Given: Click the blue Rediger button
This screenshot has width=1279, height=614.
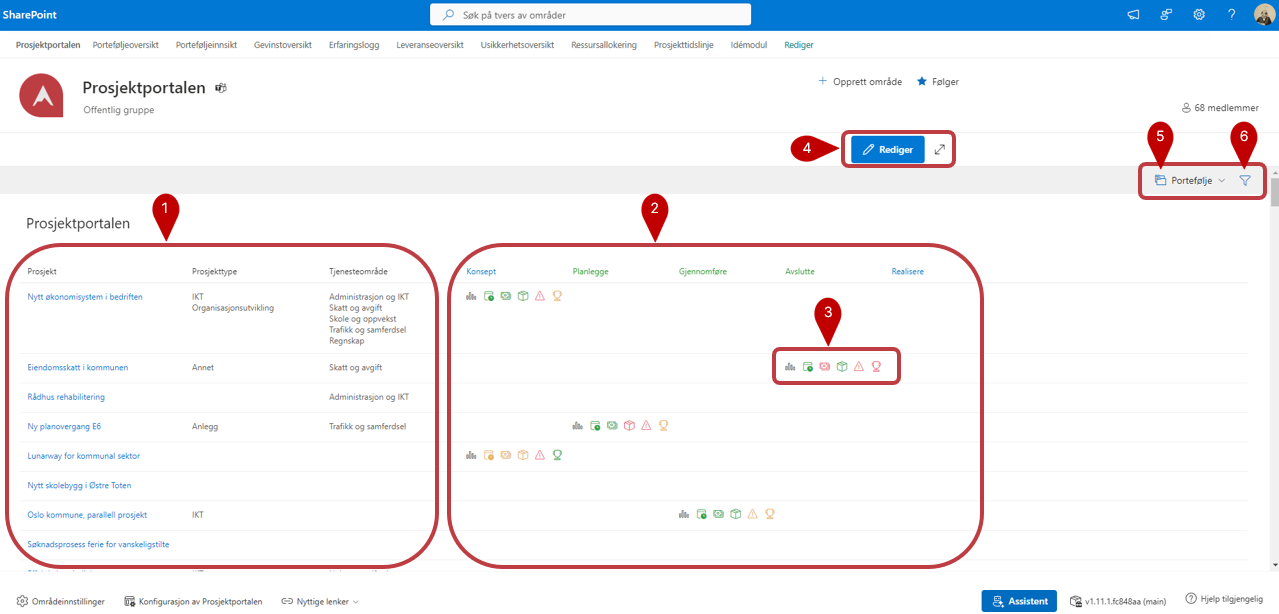Looking at the screenshot, I should [x=887, y=149].
